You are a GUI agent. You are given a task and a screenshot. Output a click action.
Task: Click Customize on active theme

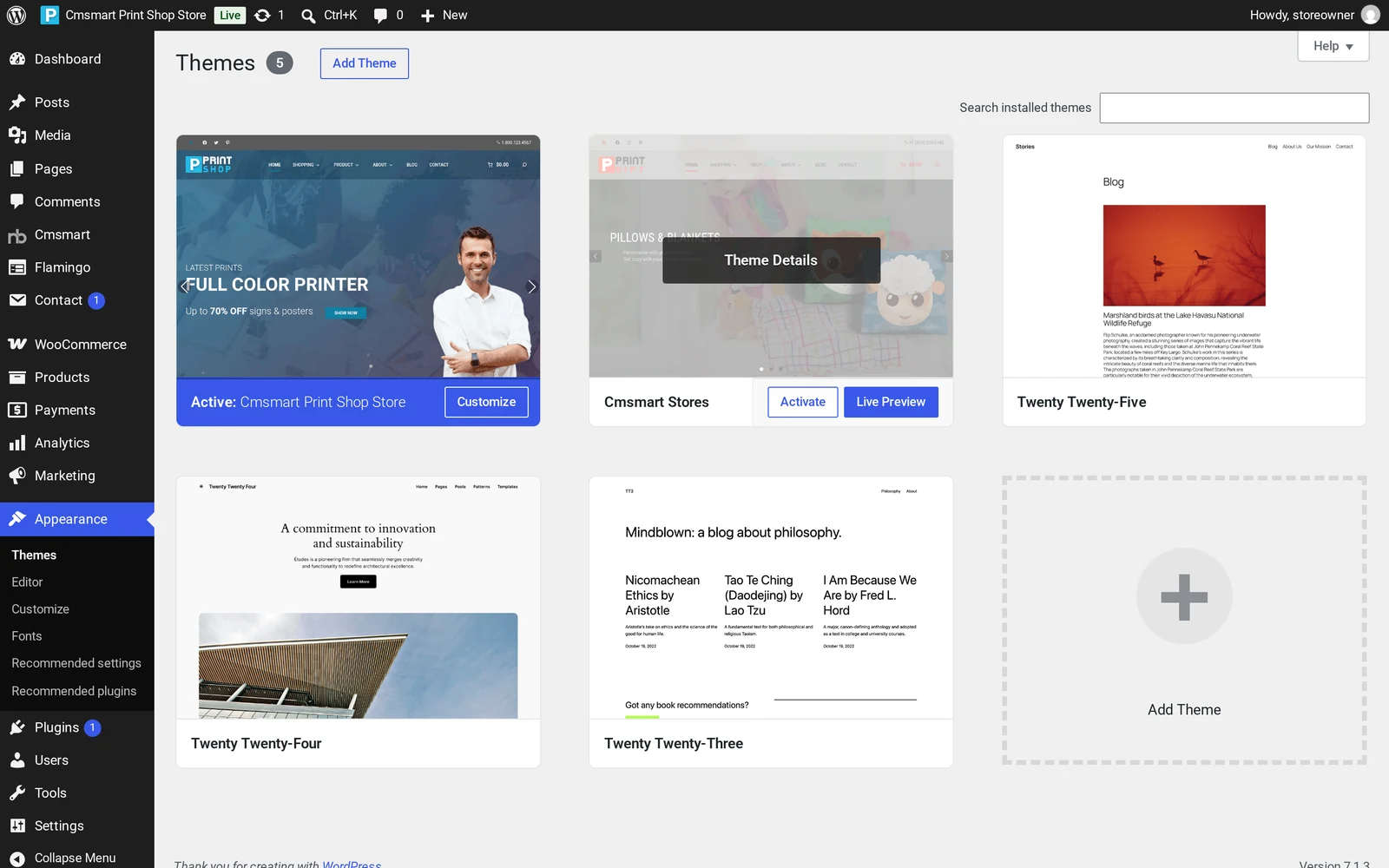[486, 402]
